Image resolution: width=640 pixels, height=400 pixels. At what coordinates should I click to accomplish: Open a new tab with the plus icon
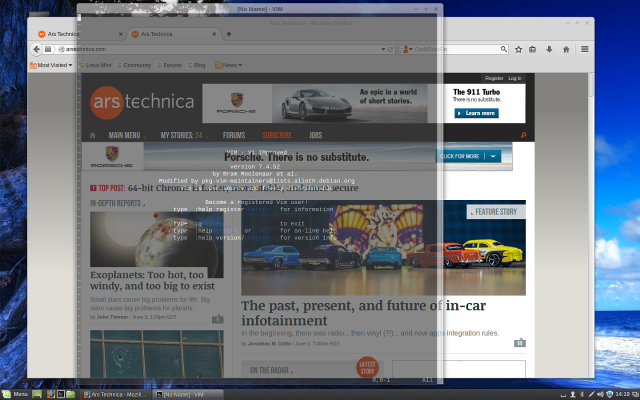point(229,34)
